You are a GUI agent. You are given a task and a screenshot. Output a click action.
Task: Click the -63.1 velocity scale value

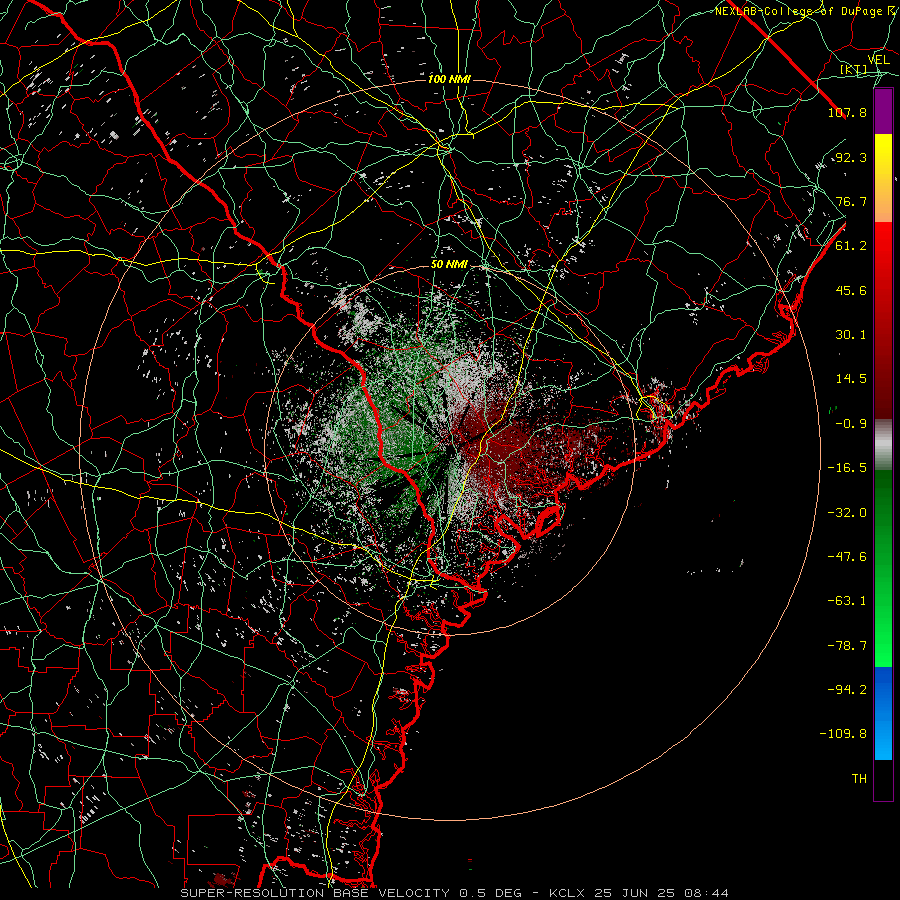(x=847, y=601)
